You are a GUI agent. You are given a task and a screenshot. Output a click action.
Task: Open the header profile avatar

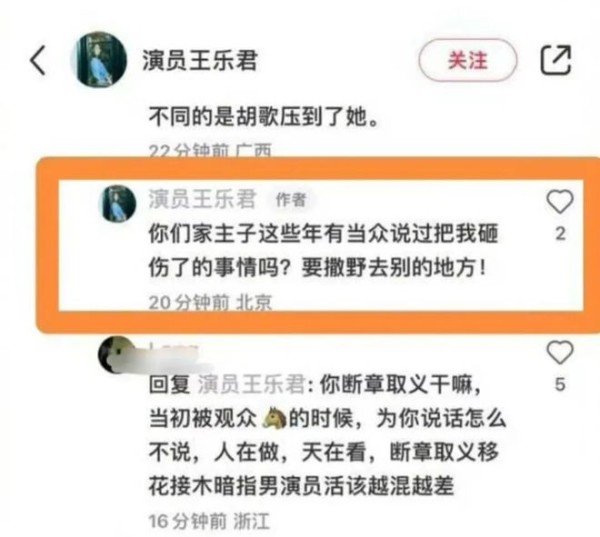point(99,59)
